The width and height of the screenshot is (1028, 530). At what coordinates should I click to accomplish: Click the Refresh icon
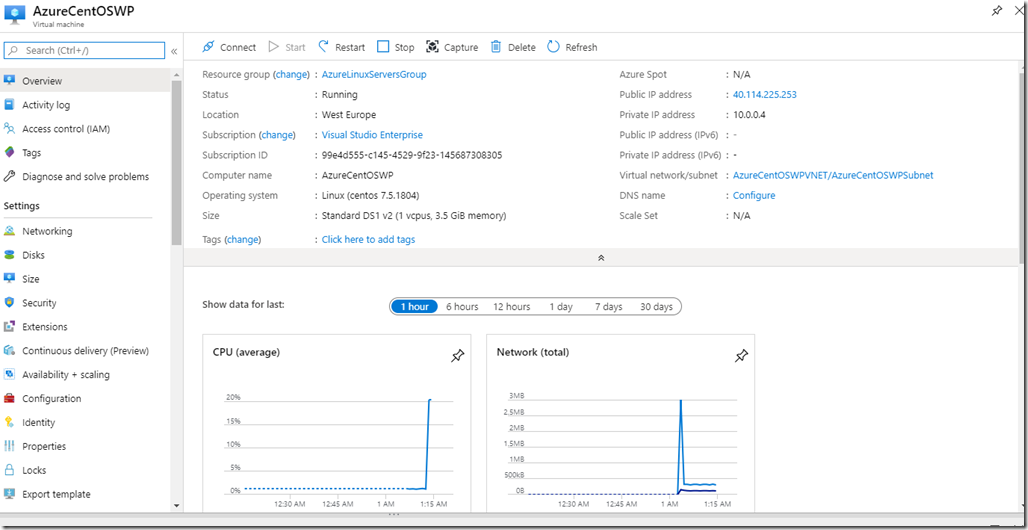tap(553, 47)
